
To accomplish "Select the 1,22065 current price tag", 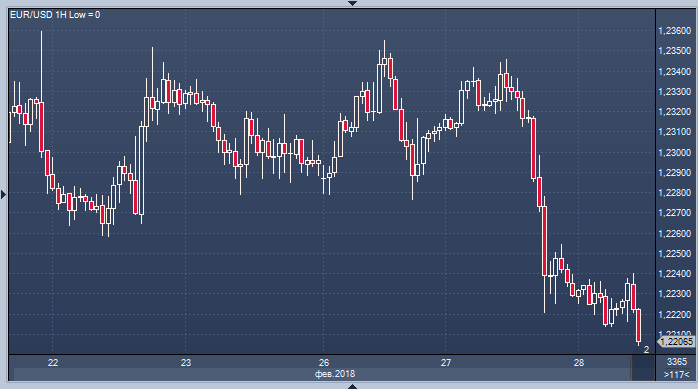I will click(676, 341).
